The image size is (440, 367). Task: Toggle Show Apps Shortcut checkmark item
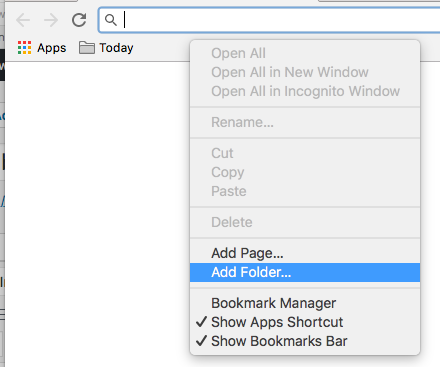pyautogui.click(x=305, y=322)
